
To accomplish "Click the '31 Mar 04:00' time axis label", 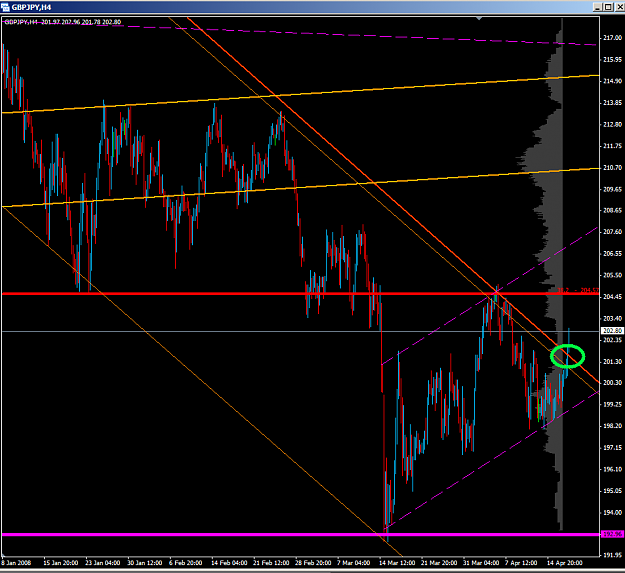I will (x=481, y=563).
